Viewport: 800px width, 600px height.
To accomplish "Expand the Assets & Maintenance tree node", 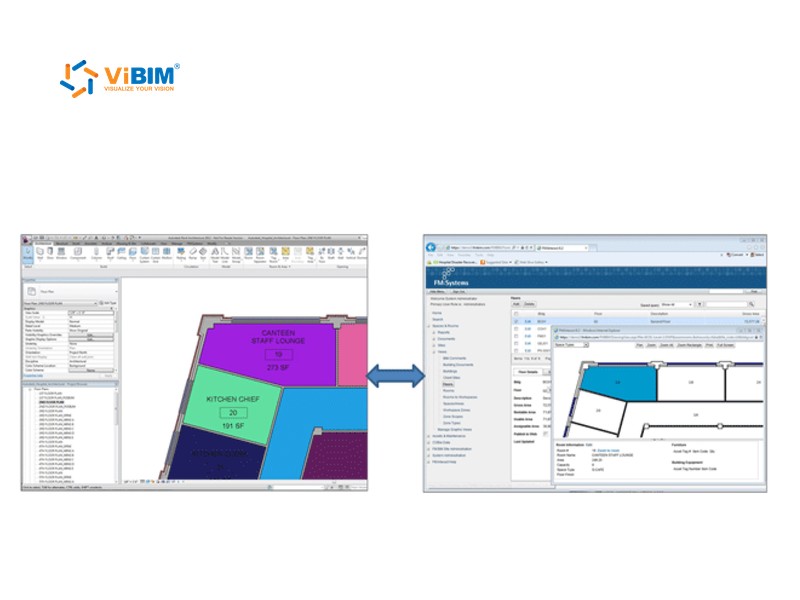I will pyautogui.click(x=429, y=436).
